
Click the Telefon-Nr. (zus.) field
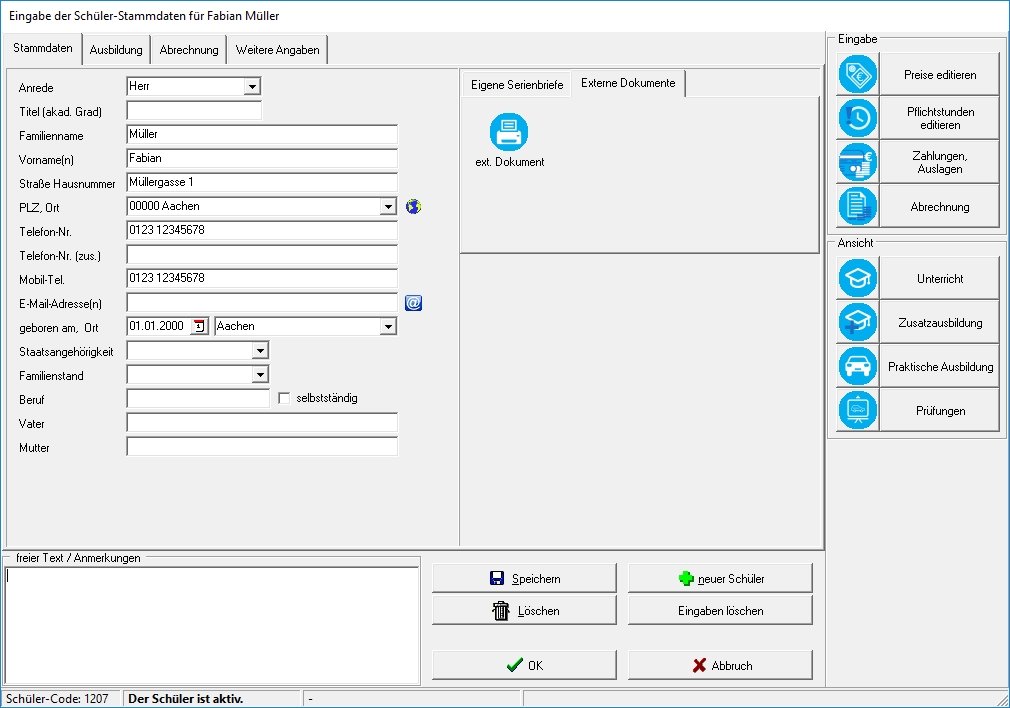262,254
